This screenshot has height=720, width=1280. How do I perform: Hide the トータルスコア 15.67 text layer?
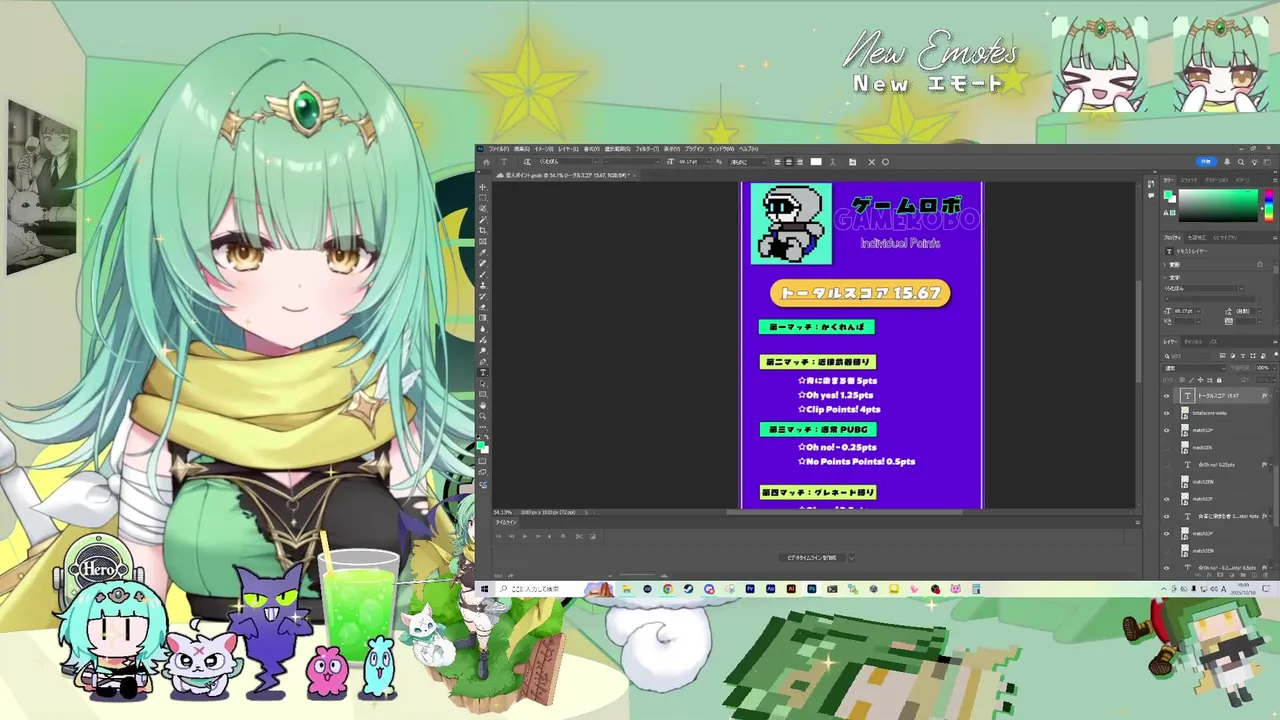pyautogui.click(x=1166, y=395)
